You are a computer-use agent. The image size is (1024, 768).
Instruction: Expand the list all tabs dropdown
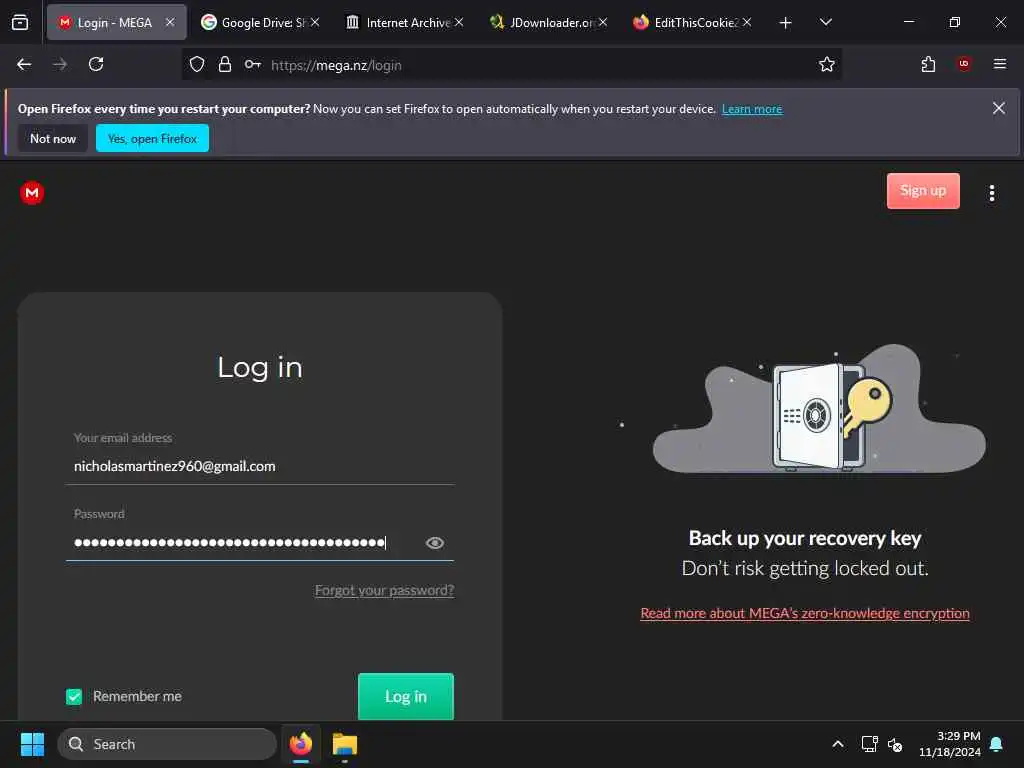[825, 22]
